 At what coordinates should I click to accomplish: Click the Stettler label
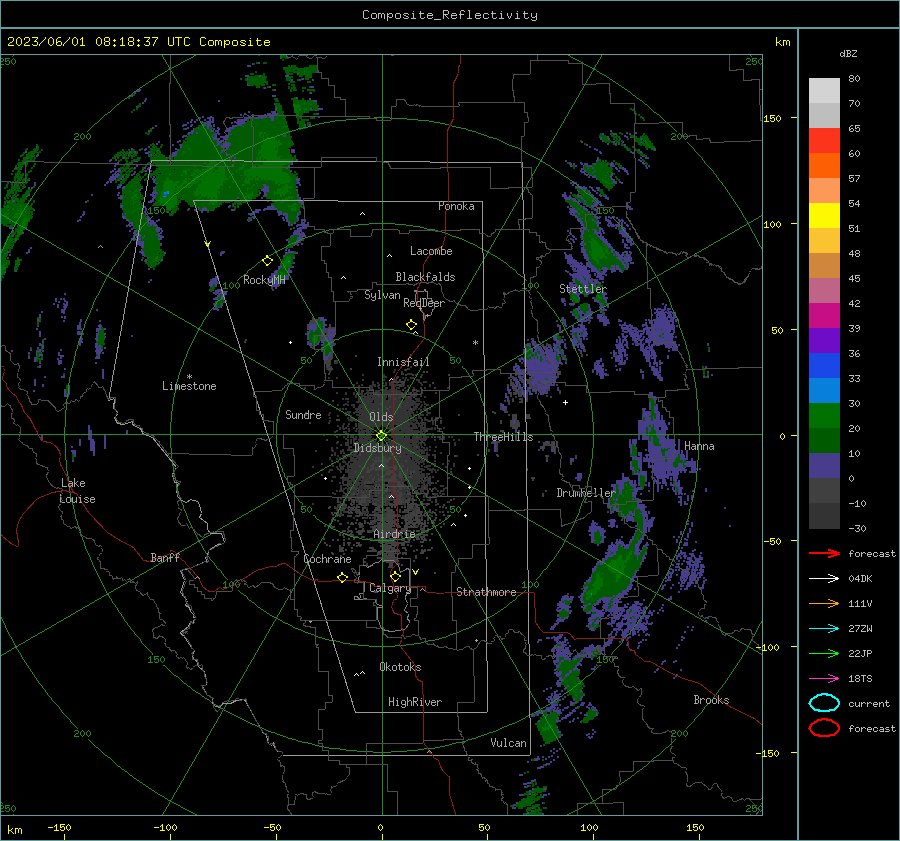pyautogui.click(x=583, y=289)
